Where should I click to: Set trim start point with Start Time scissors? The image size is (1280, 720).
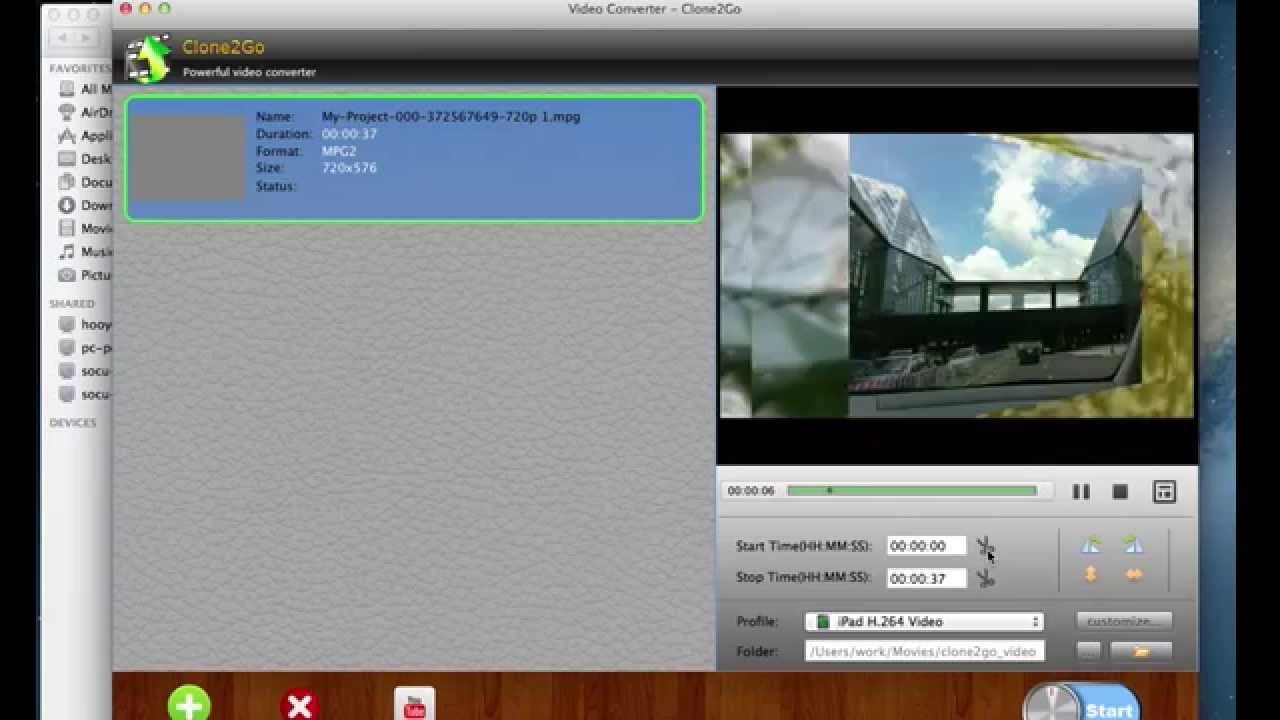986,547
